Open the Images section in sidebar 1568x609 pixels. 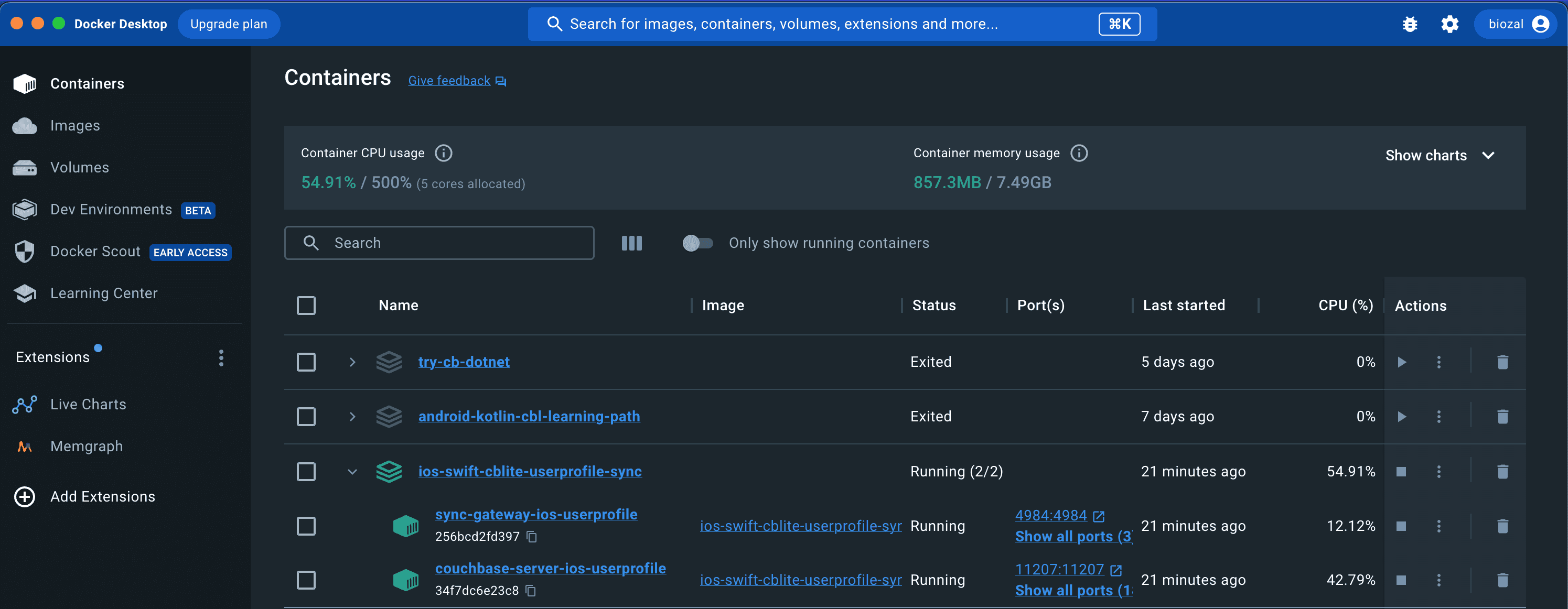56,125
